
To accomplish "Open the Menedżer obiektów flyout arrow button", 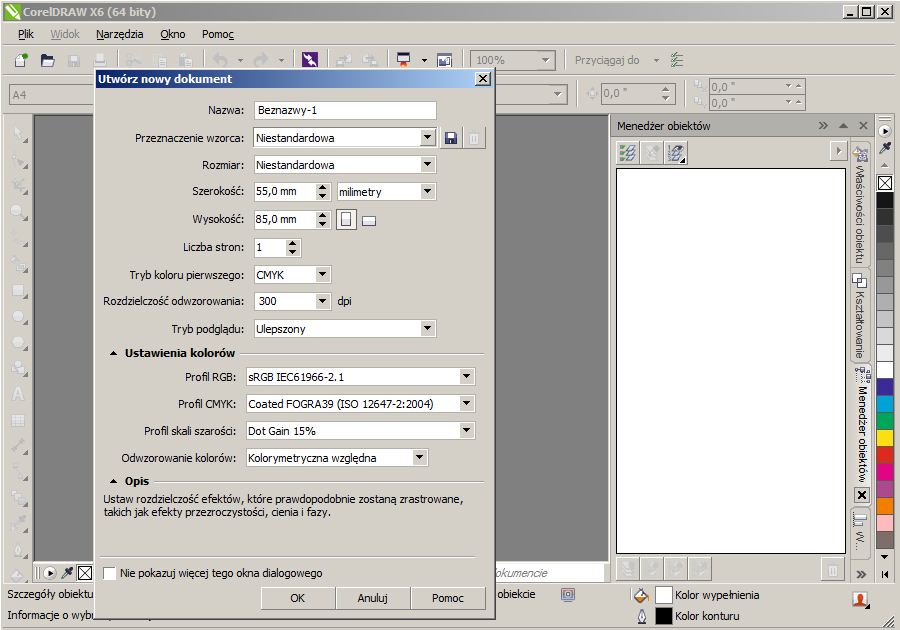I will 839,151.
